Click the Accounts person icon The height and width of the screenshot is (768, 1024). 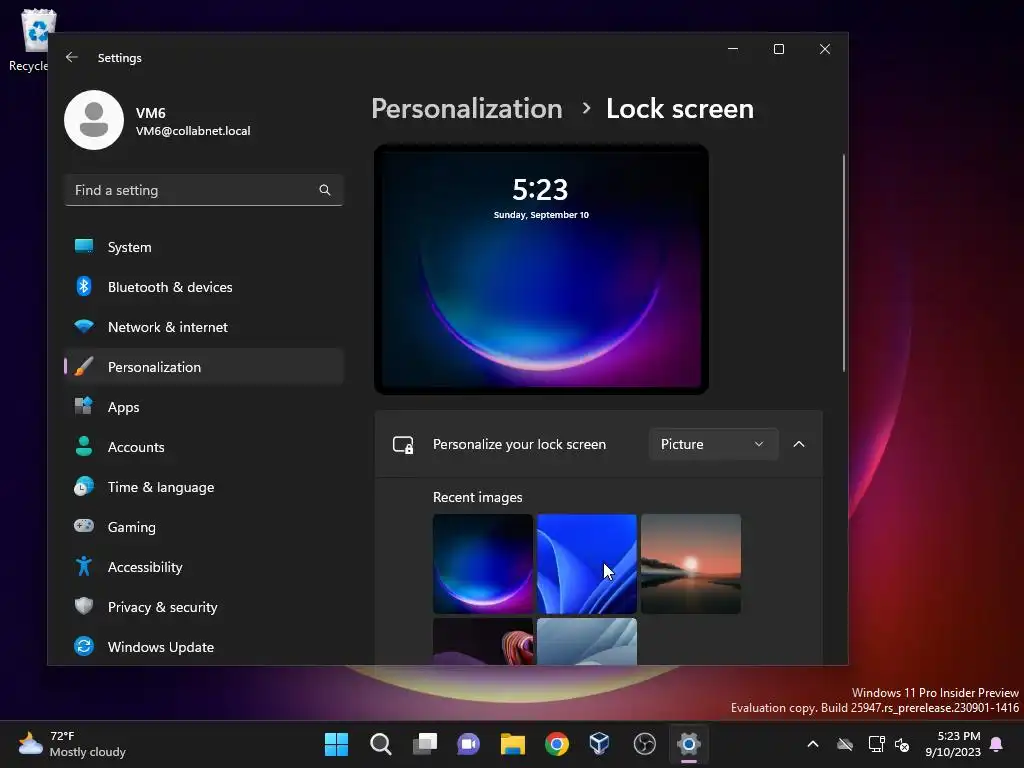click(x=84, y=447)
